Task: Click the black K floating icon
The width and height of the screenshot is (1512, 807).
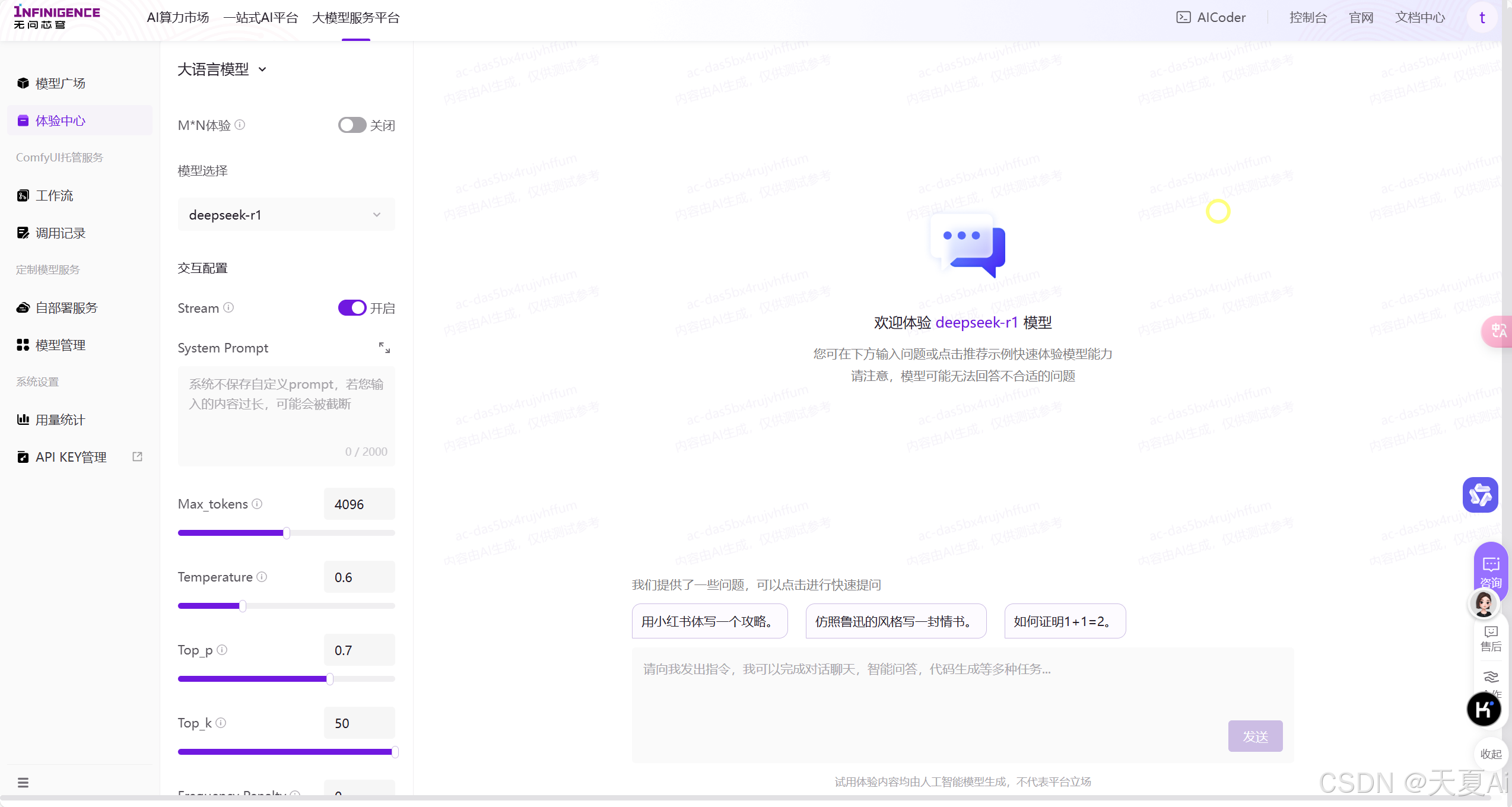Action: coord(1484,709)
